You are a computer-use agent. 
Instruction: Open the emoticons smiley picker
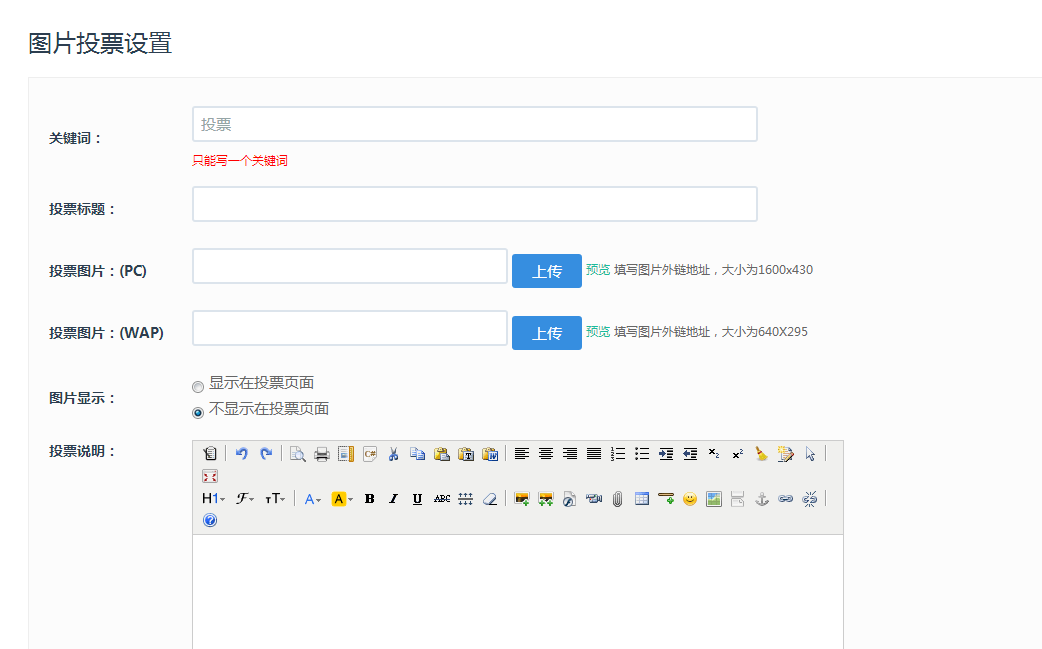(690, 499)
